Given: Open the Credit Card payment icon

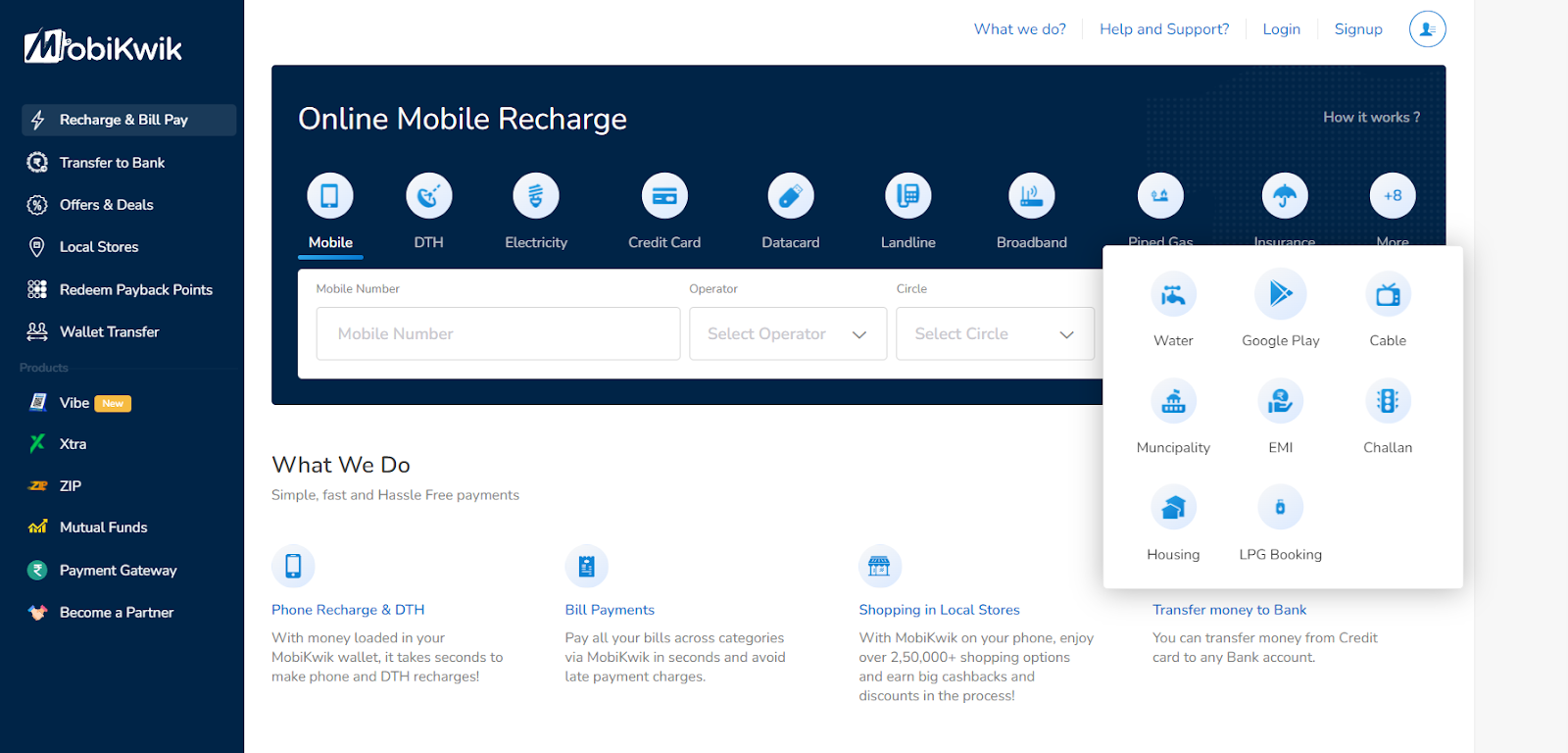Looking at the screenshot, I should pos(664,196).
